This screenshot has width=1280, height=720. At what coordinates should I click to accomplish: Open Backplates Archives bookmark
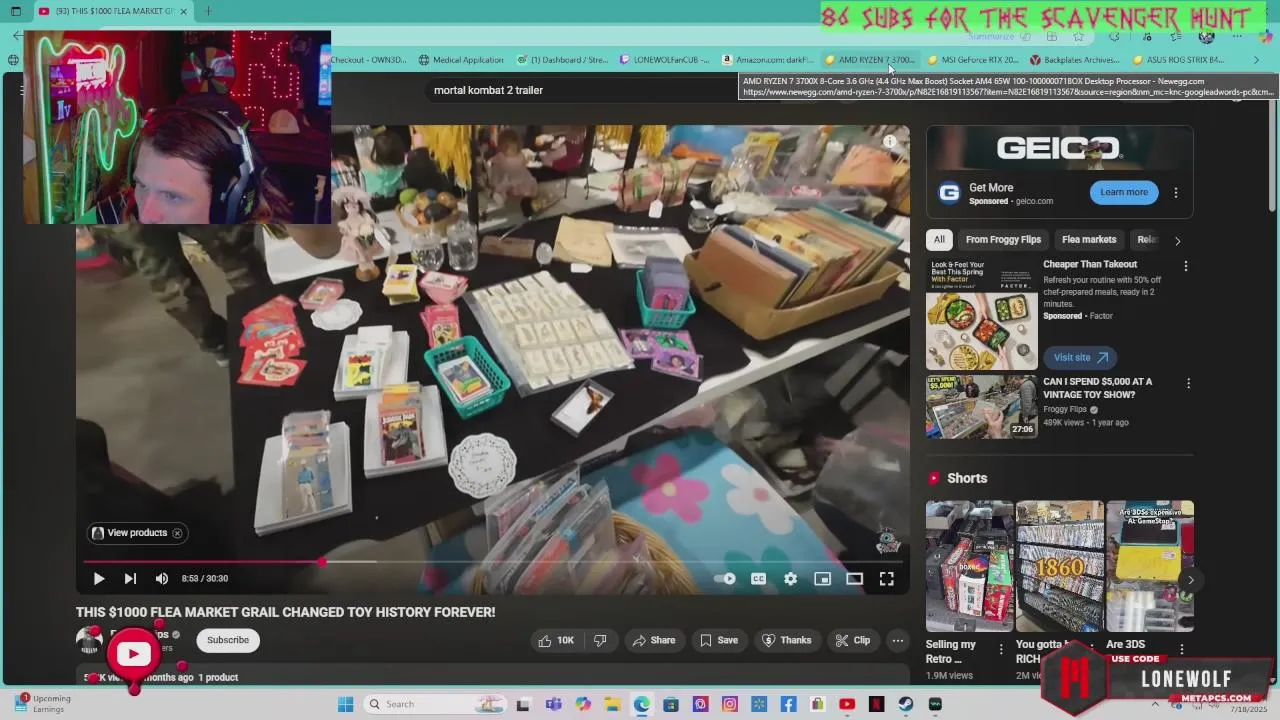point(1074,60)
